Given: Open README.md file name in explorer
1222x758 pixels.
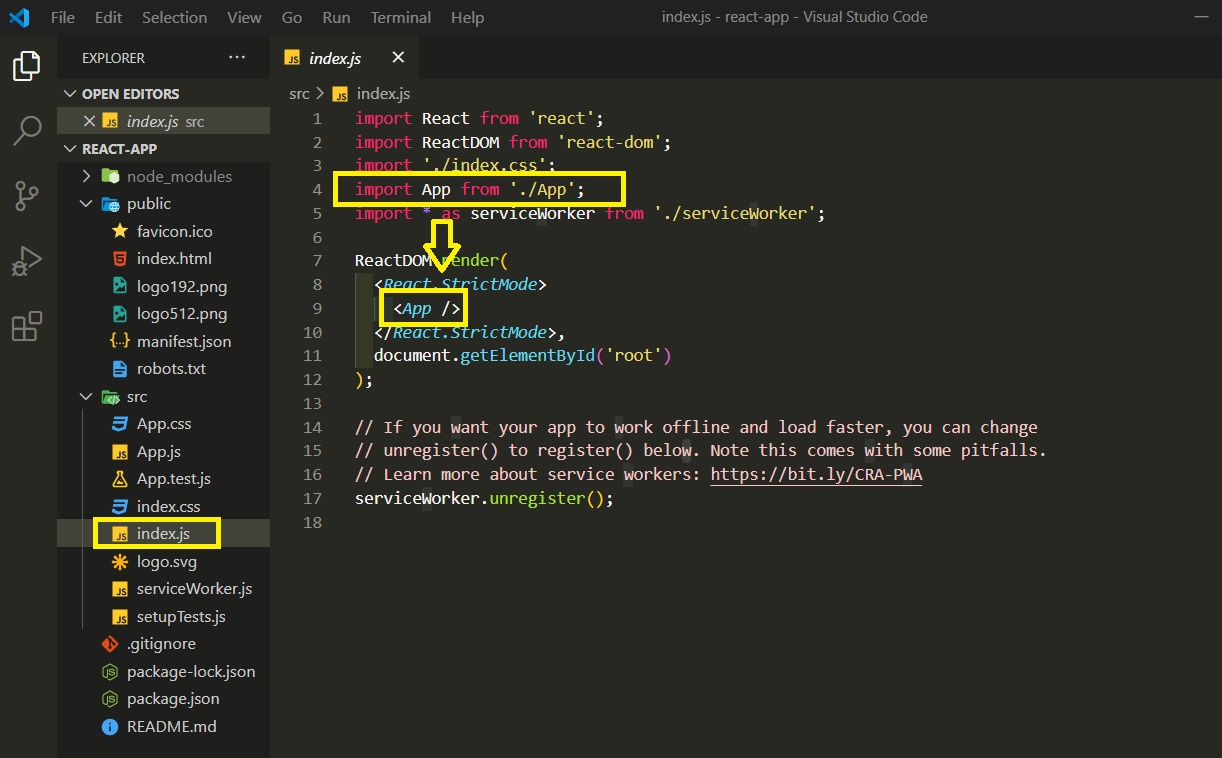Looking at the screenshot, I should [x=172, y=726].
